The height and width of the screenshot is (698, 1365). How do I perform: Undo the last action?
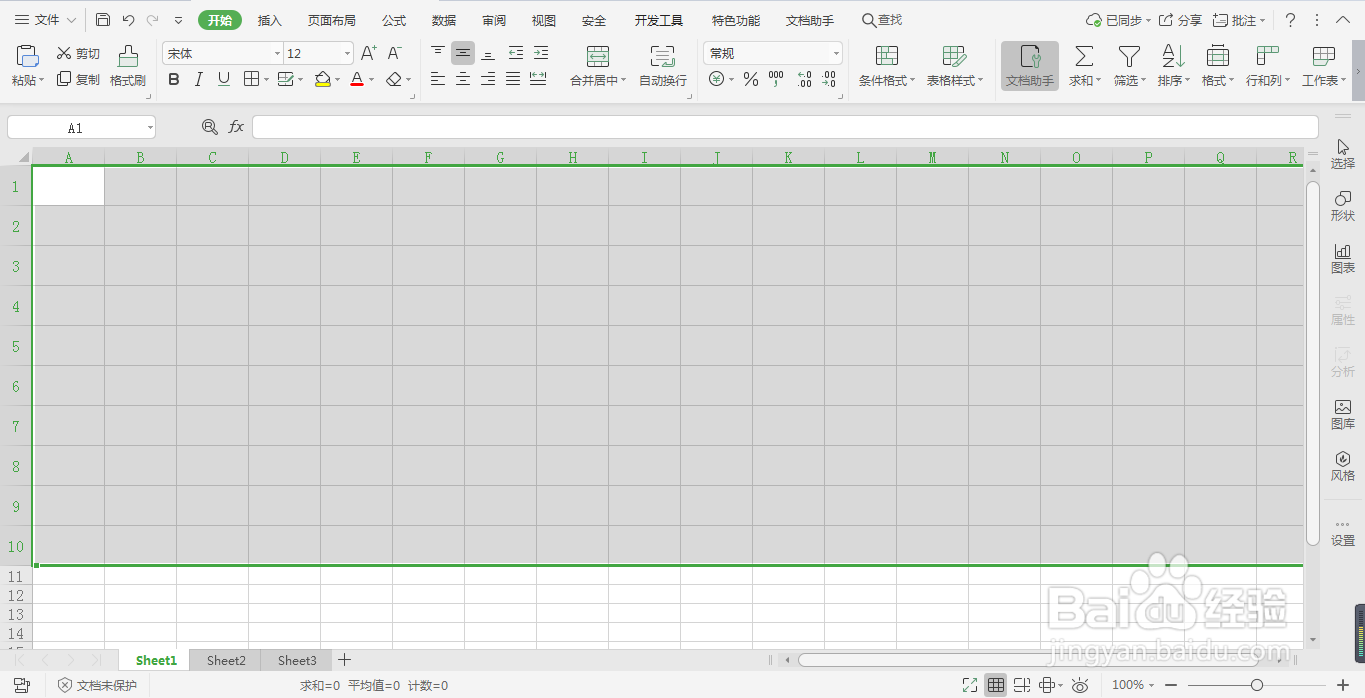click(x=128, y=20)
